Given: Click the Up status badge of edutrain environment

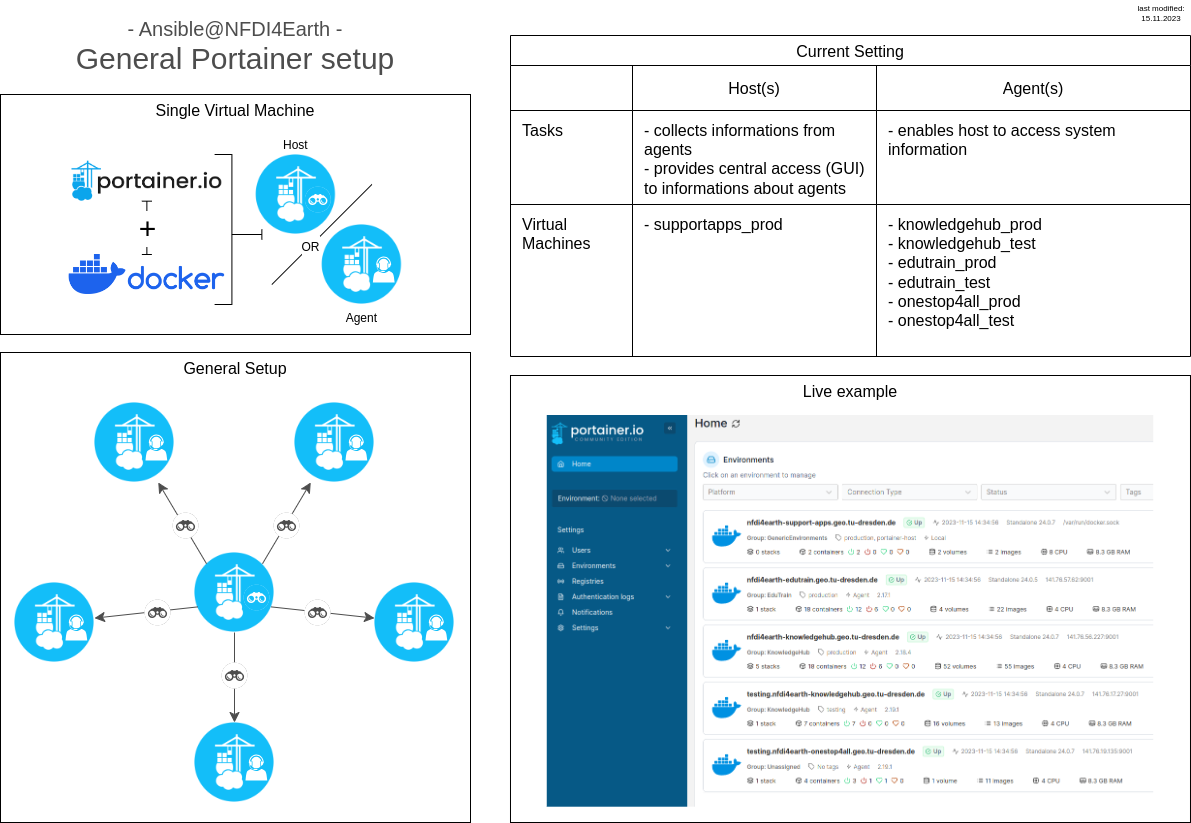Looking at the screenshot, I should (x=896, y=580).
